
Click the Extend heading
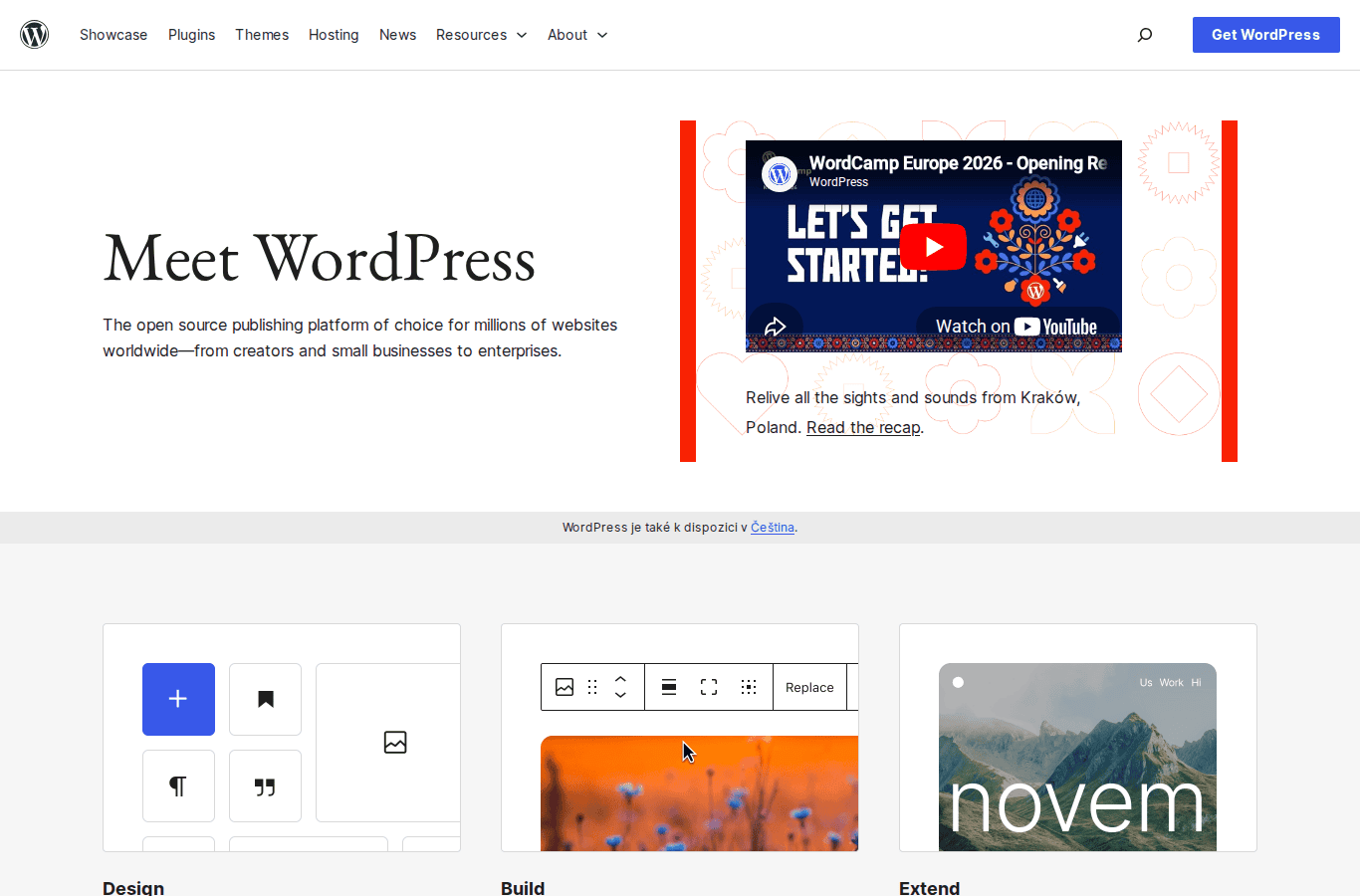[930, 887]
